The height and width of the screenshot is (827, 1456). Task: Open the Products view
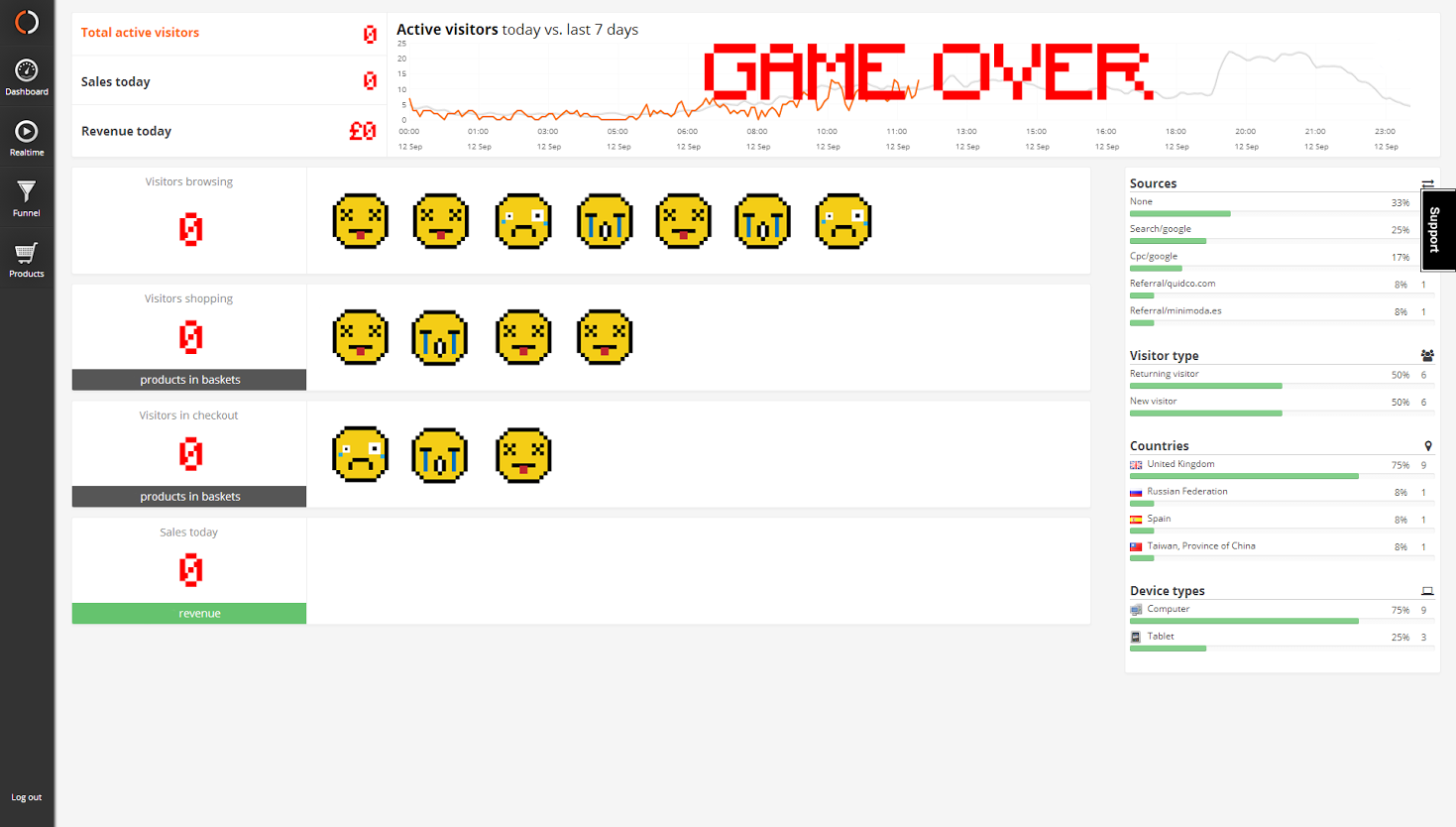click(27, 260)
